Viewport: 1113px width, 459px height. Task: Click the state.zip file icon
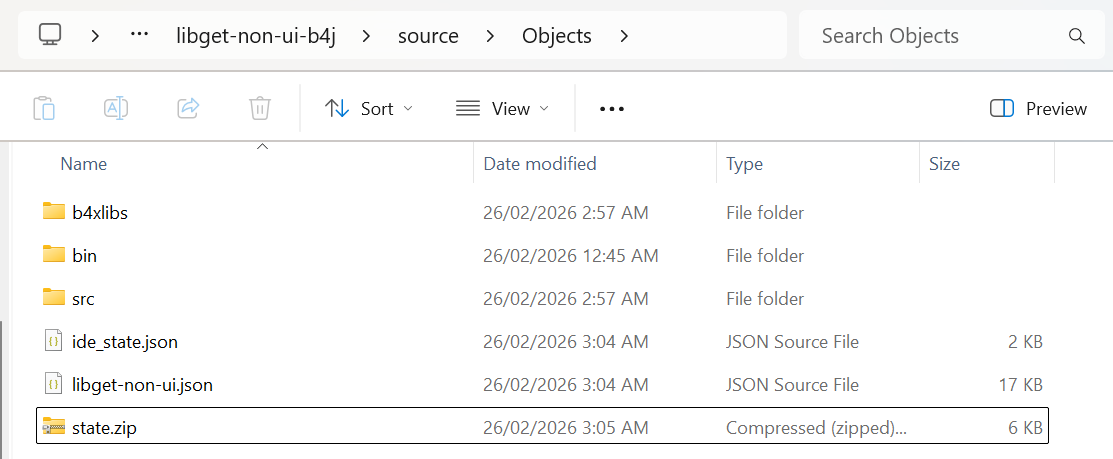click(x=54, y=427)
